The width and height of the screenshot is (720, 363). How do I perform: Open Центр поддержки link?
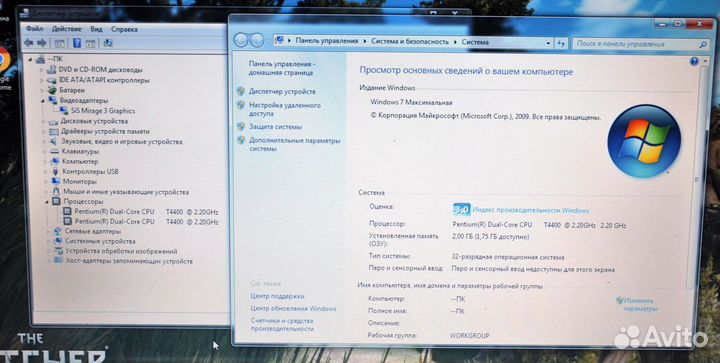(x=277, y=296)
